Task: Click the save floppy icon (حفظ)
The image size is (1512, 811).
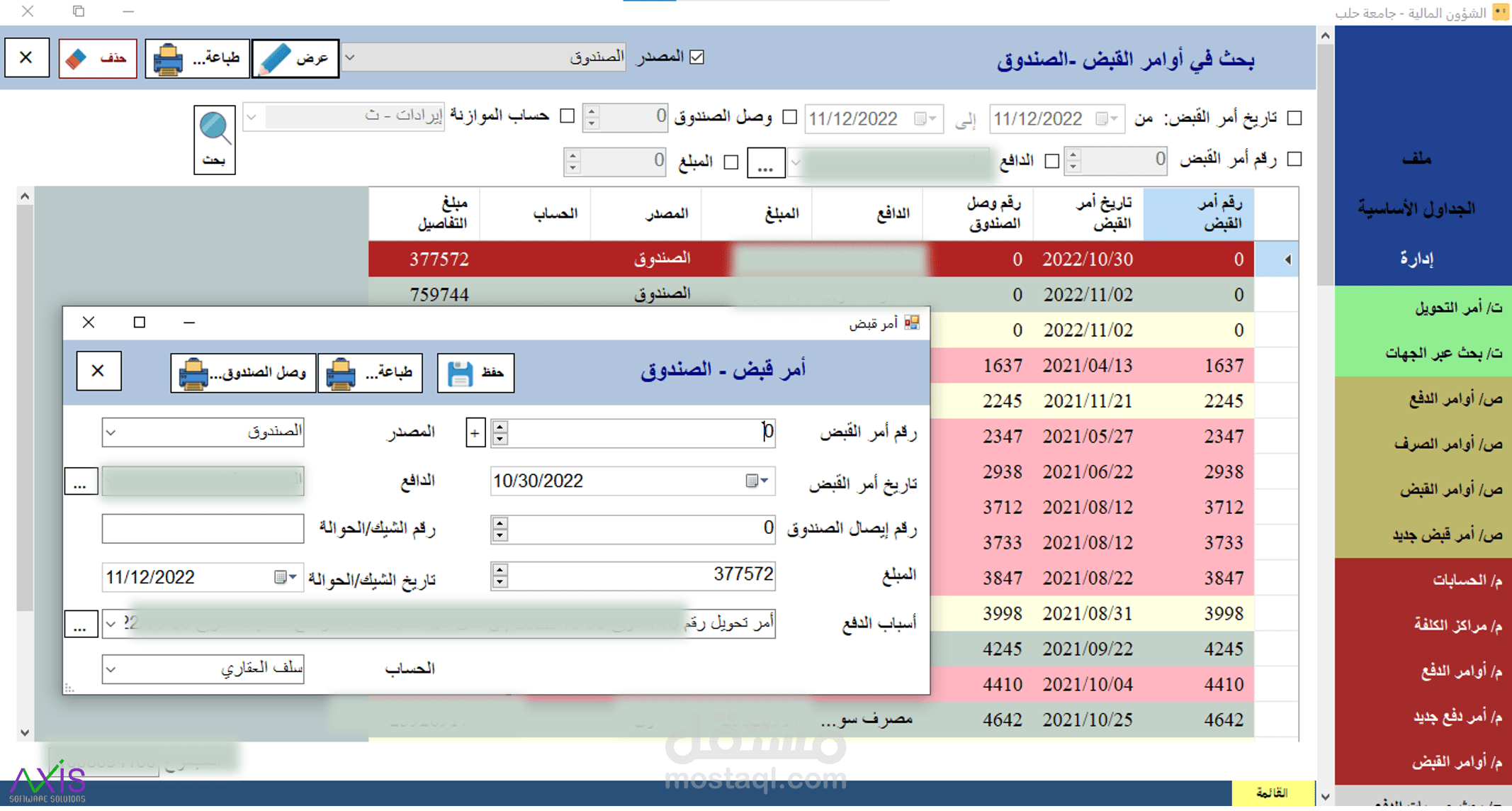Action: click(461, 373)
